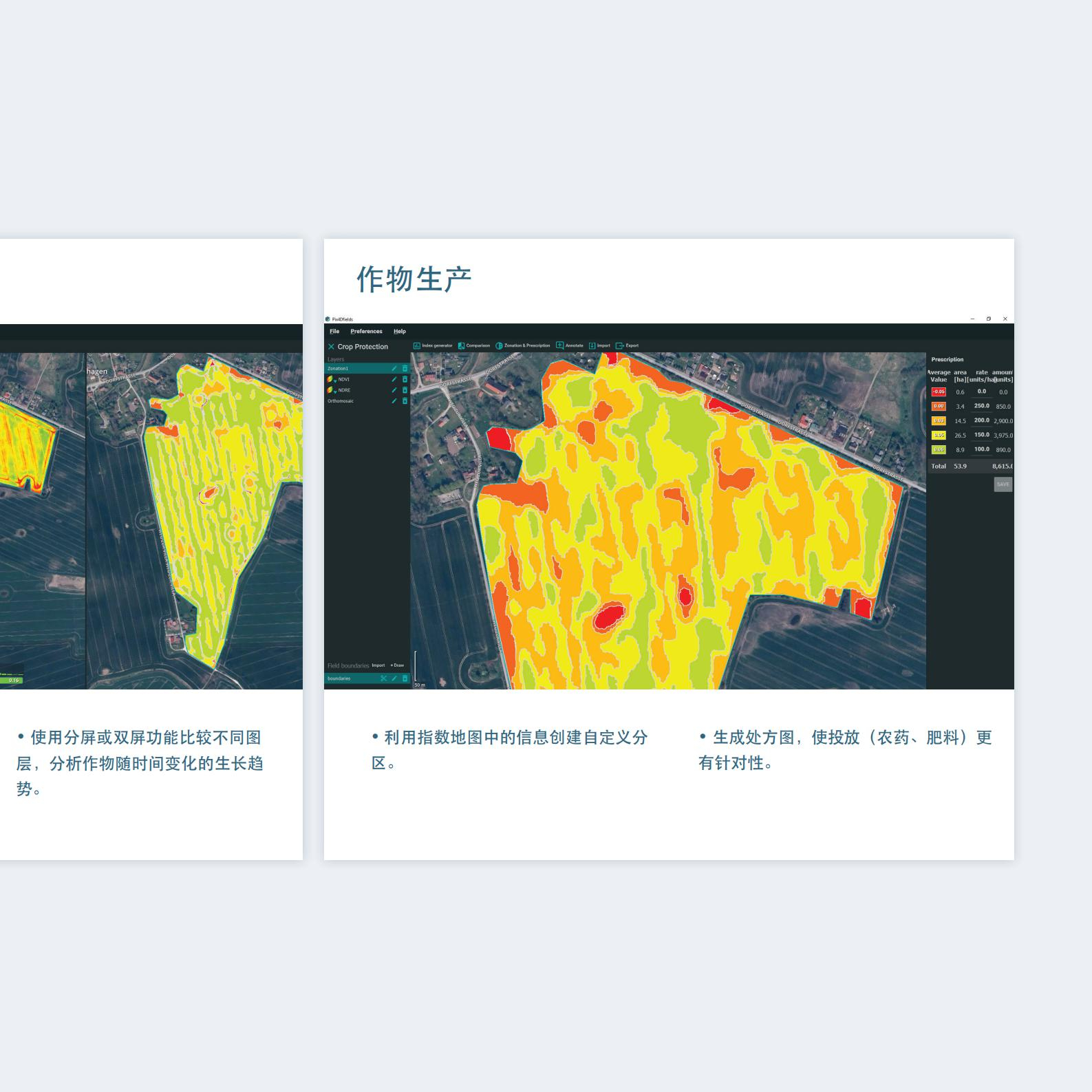Edit the 200.0 rate field
This screenshot has height=1092, width=1092.
982,420
